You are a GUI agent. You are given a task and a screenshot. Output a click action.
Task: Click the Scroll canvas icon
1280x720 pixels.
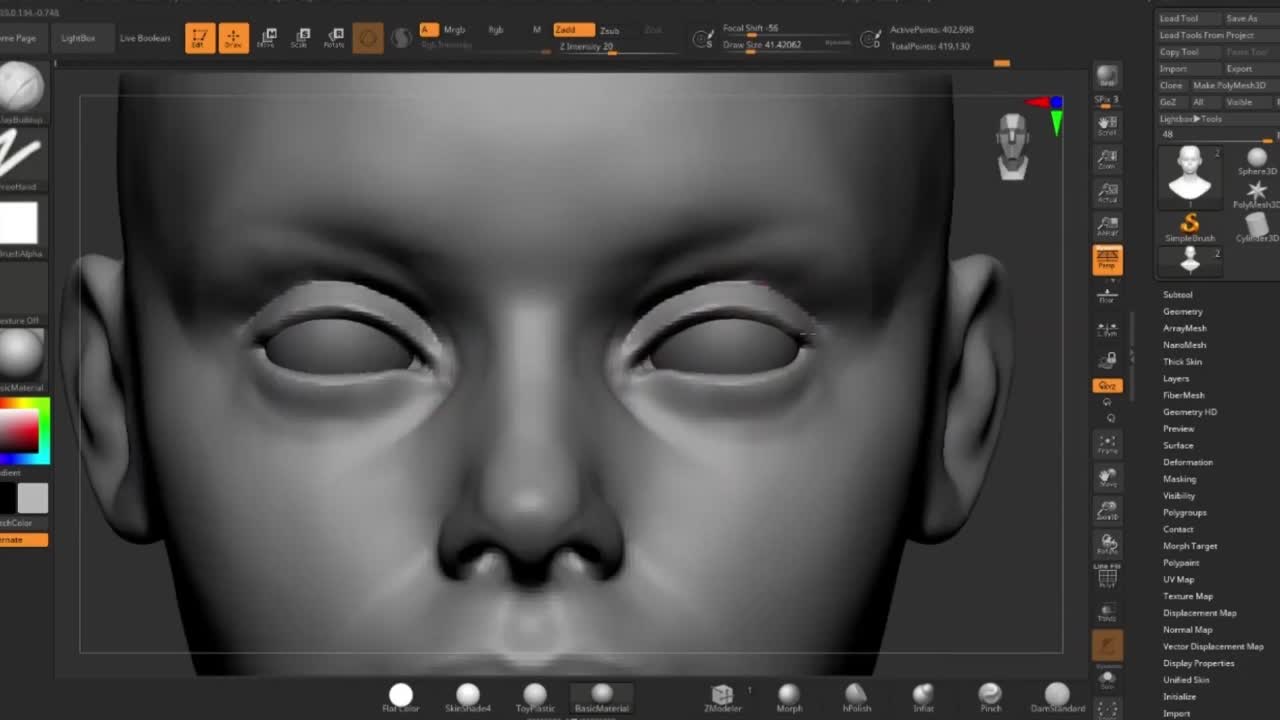click(1107, 125)
